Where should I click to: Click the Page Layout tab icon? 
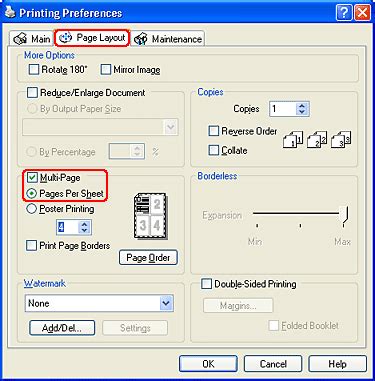65,38
